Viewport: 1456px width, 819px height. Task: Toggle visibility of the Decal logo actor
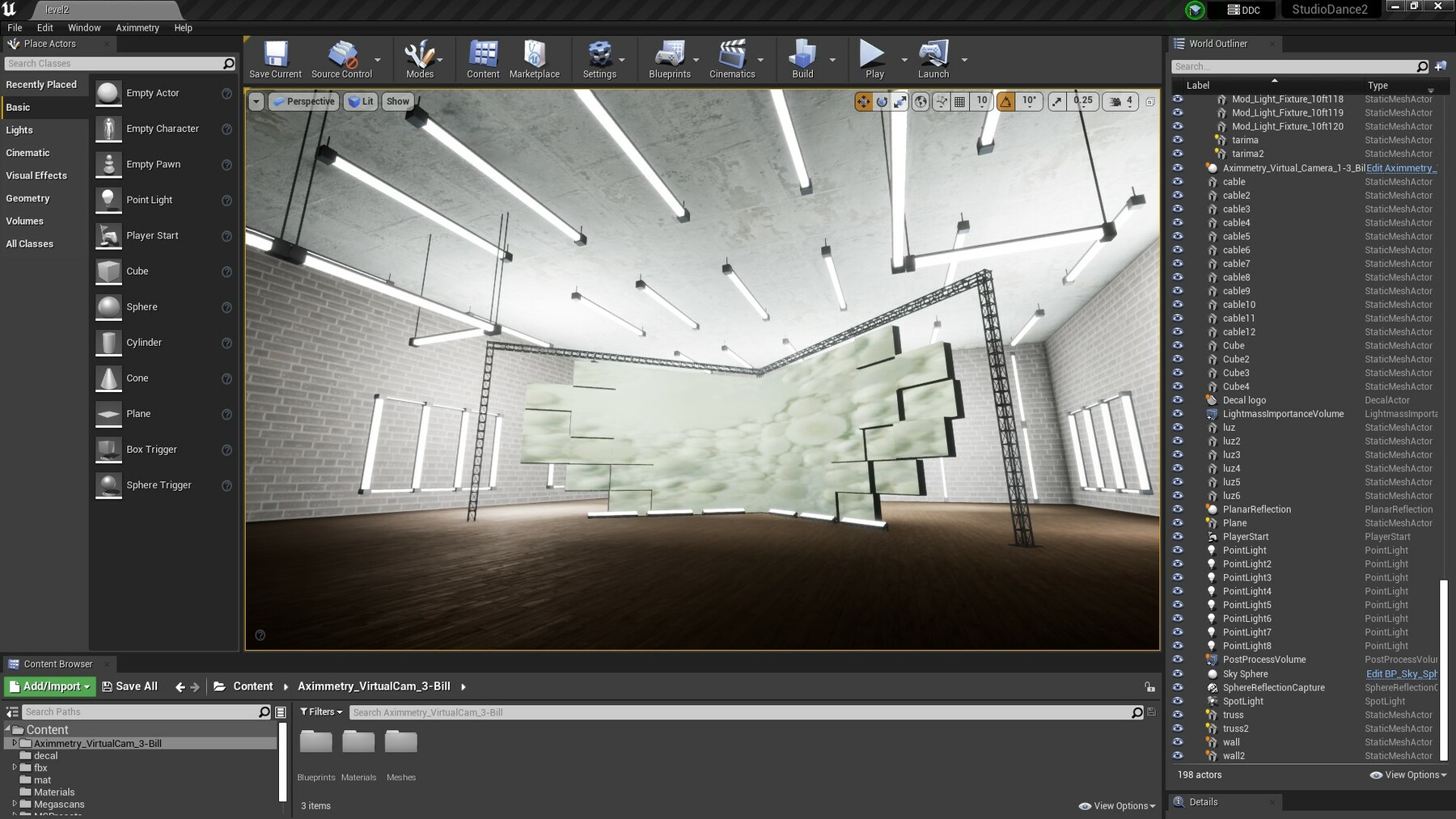coord(1179,399)
